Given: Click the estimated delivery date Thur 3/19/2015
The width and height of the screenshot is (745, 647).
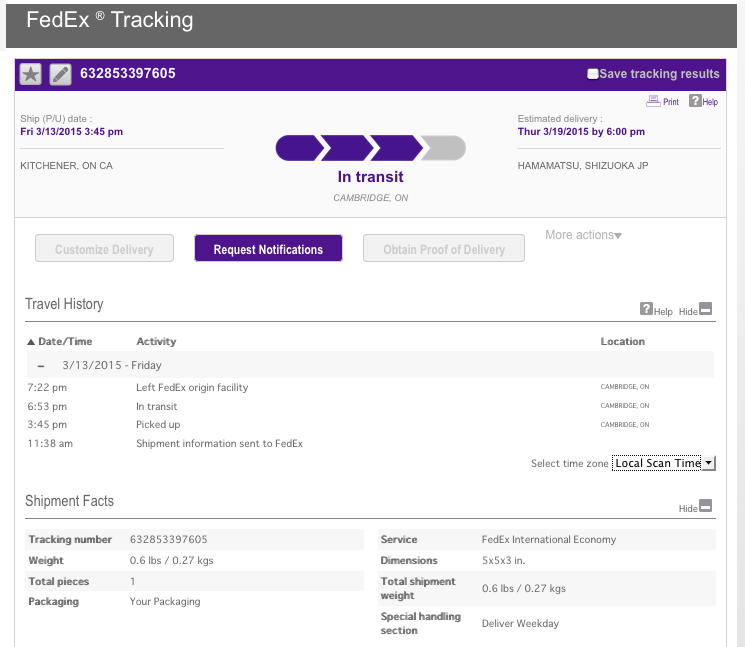Looking at the screenshot, I should point(581,132).
